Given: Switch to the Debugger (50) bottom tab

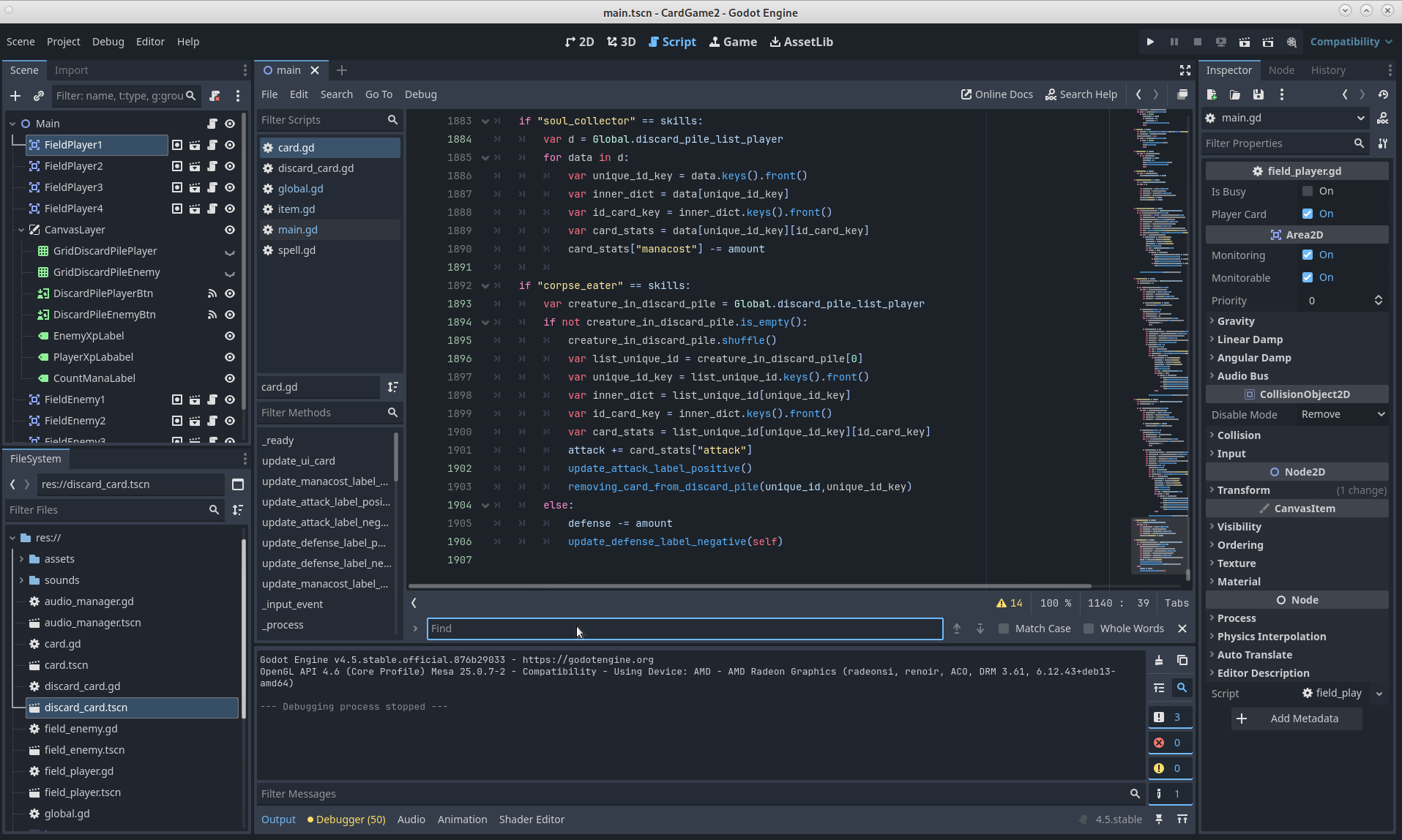Looking at the screenshot, I should click(346, 820).
